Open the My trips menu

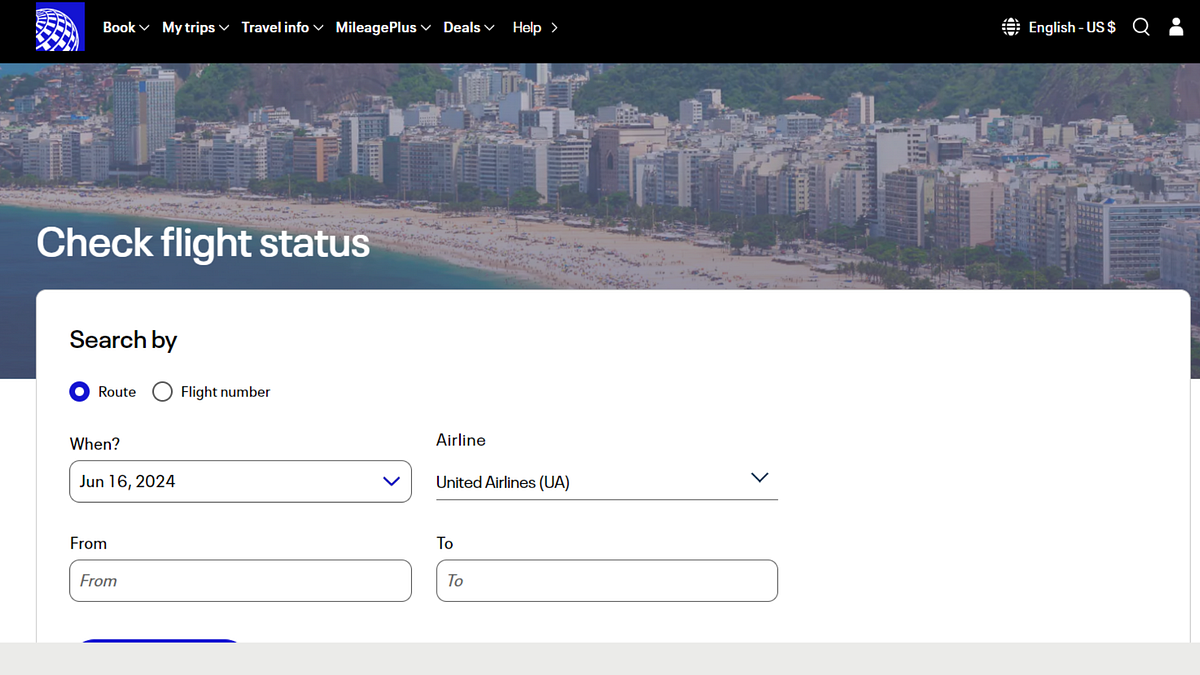(x=196, y=27)
